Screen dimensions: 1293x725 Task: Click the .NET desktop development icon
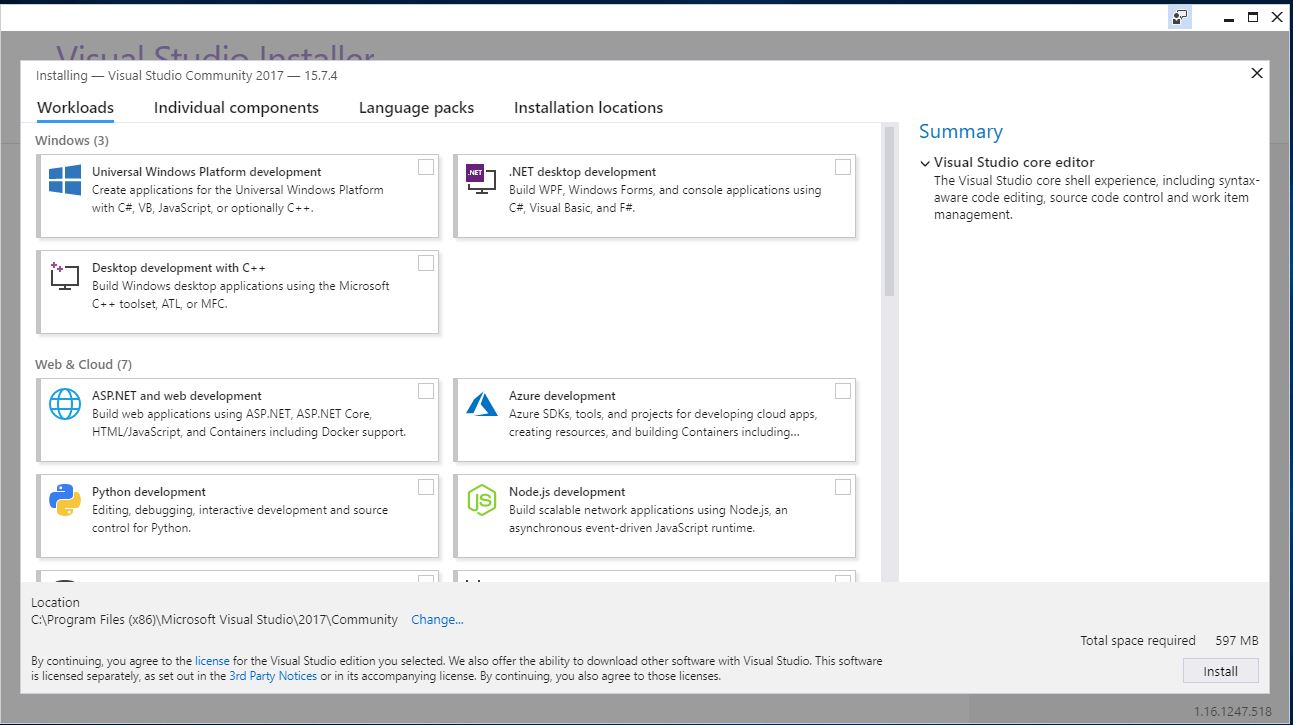click(481, 179)
